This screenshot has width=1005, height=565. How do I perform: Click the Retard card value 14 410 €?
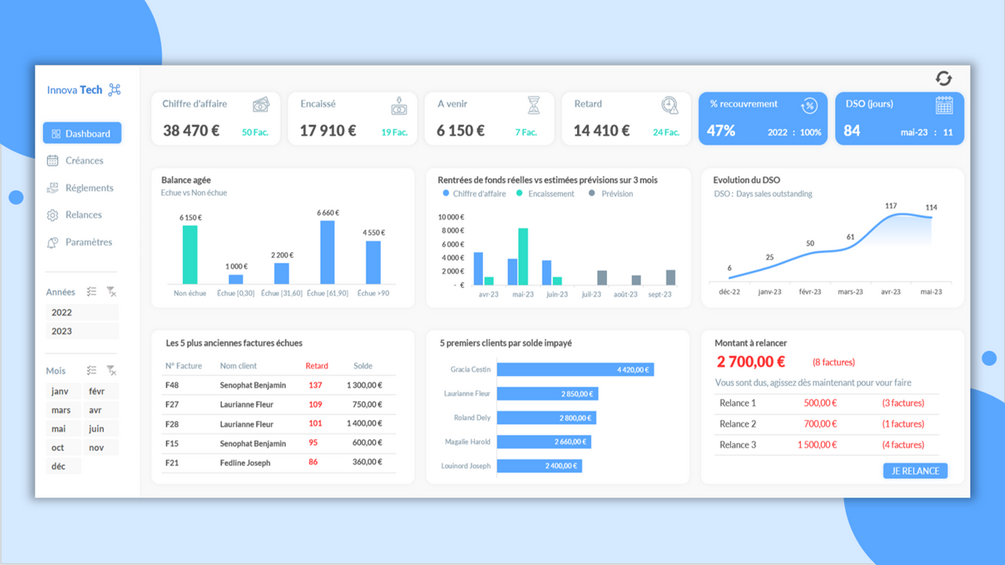pos(601,131)
